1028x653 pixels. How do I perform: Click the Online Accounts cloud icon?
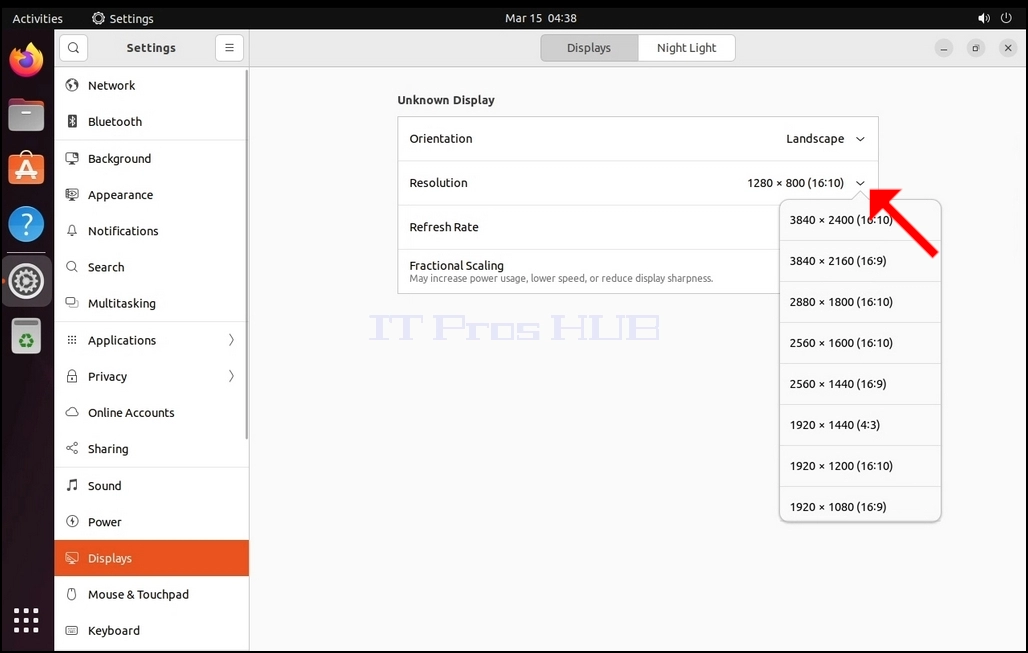(72, 412)
